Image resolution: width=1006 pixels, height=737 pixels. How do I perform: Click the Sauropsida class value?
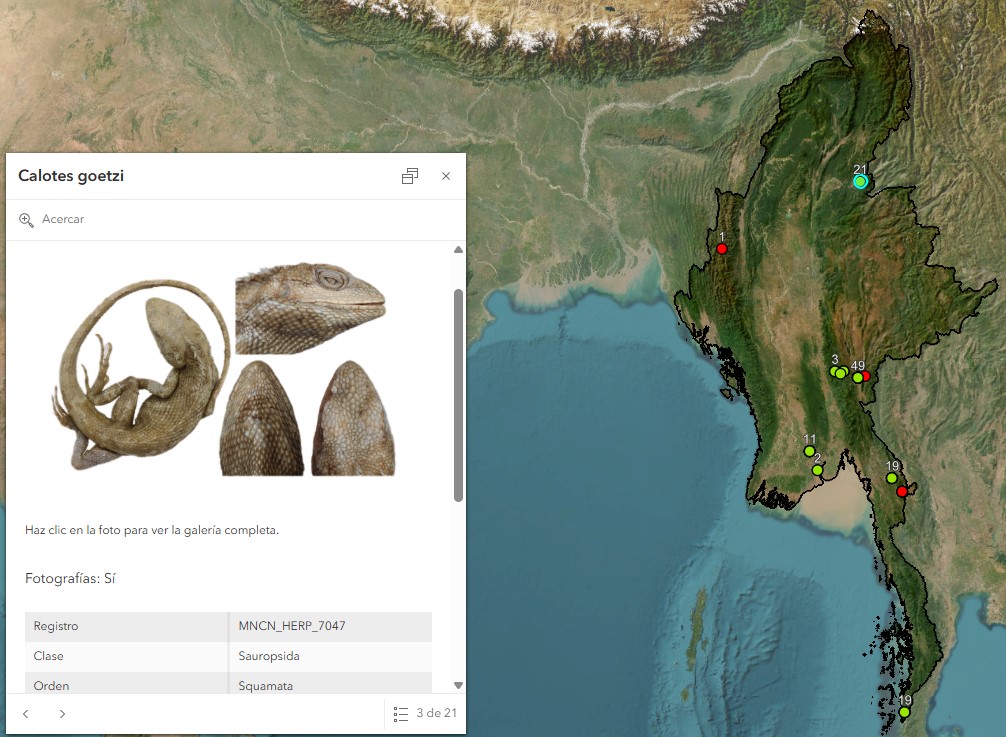pos(269,656)
